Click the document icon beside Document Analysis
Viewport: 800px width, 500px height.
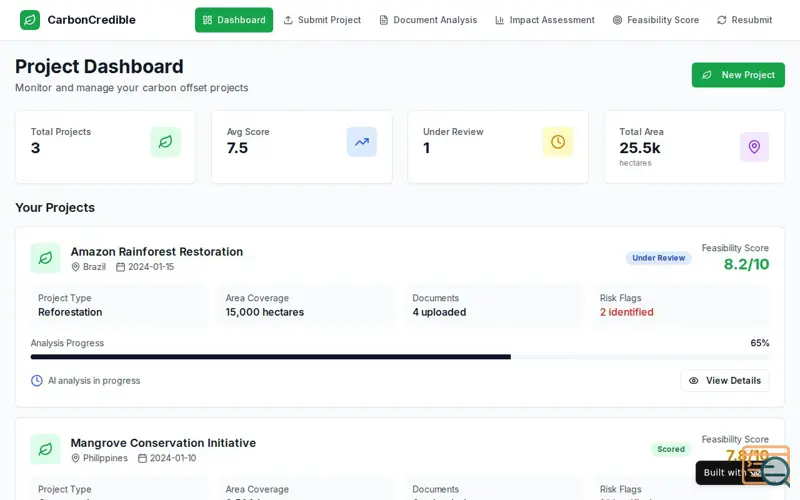point(384,20)
